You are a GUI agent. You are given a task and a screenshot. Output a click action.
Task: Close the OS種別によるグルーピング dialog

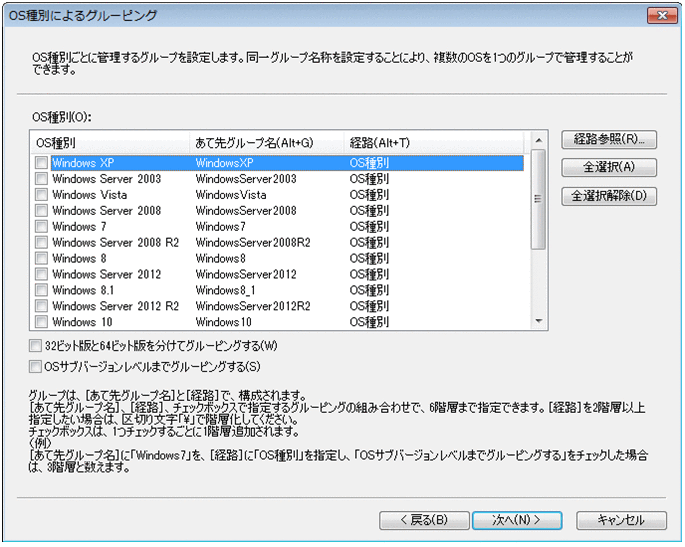(x=662, y=16)
